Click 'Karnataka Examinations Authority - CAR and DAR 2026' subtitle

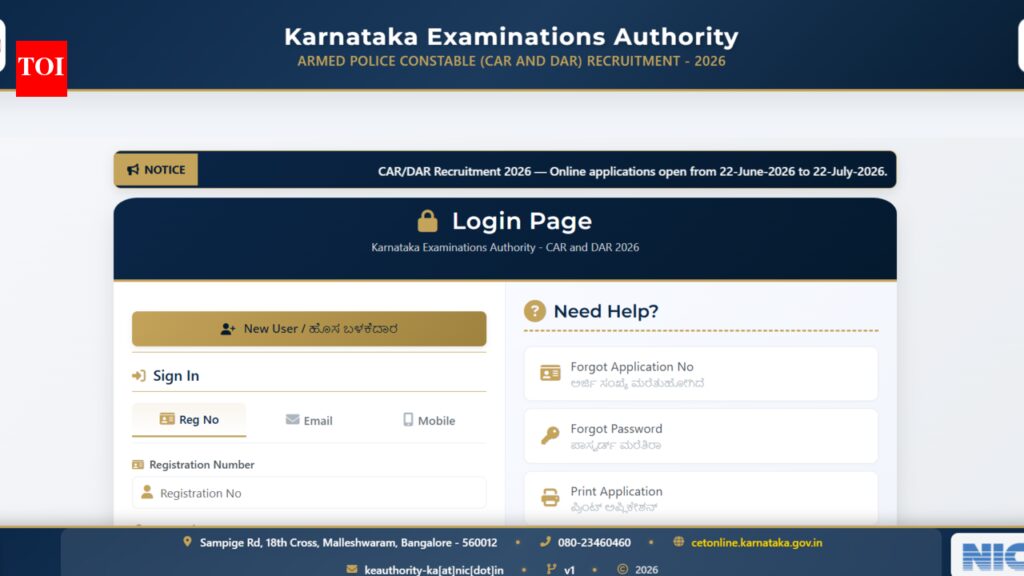(505, 248)
